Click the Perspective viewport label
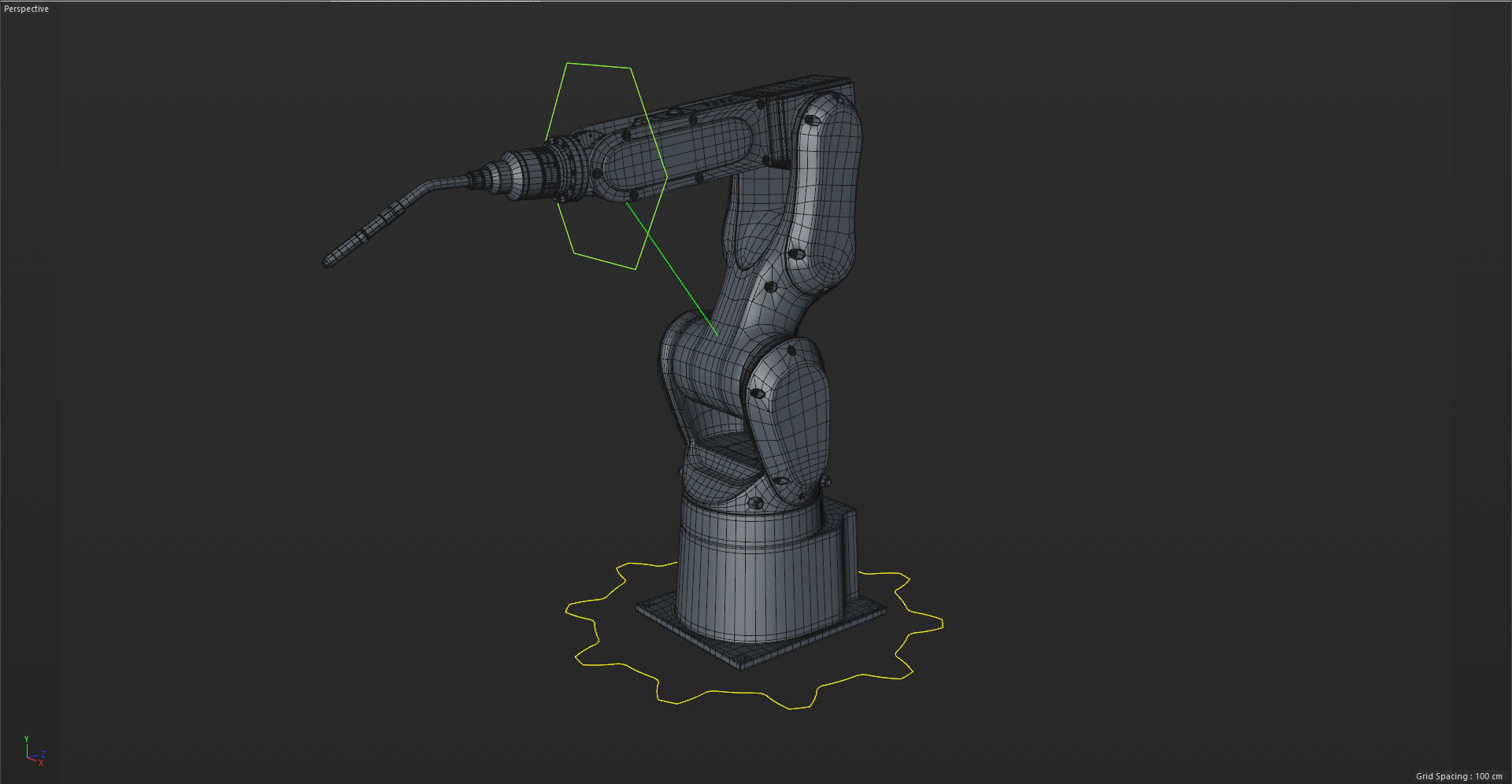 point(26,9)
